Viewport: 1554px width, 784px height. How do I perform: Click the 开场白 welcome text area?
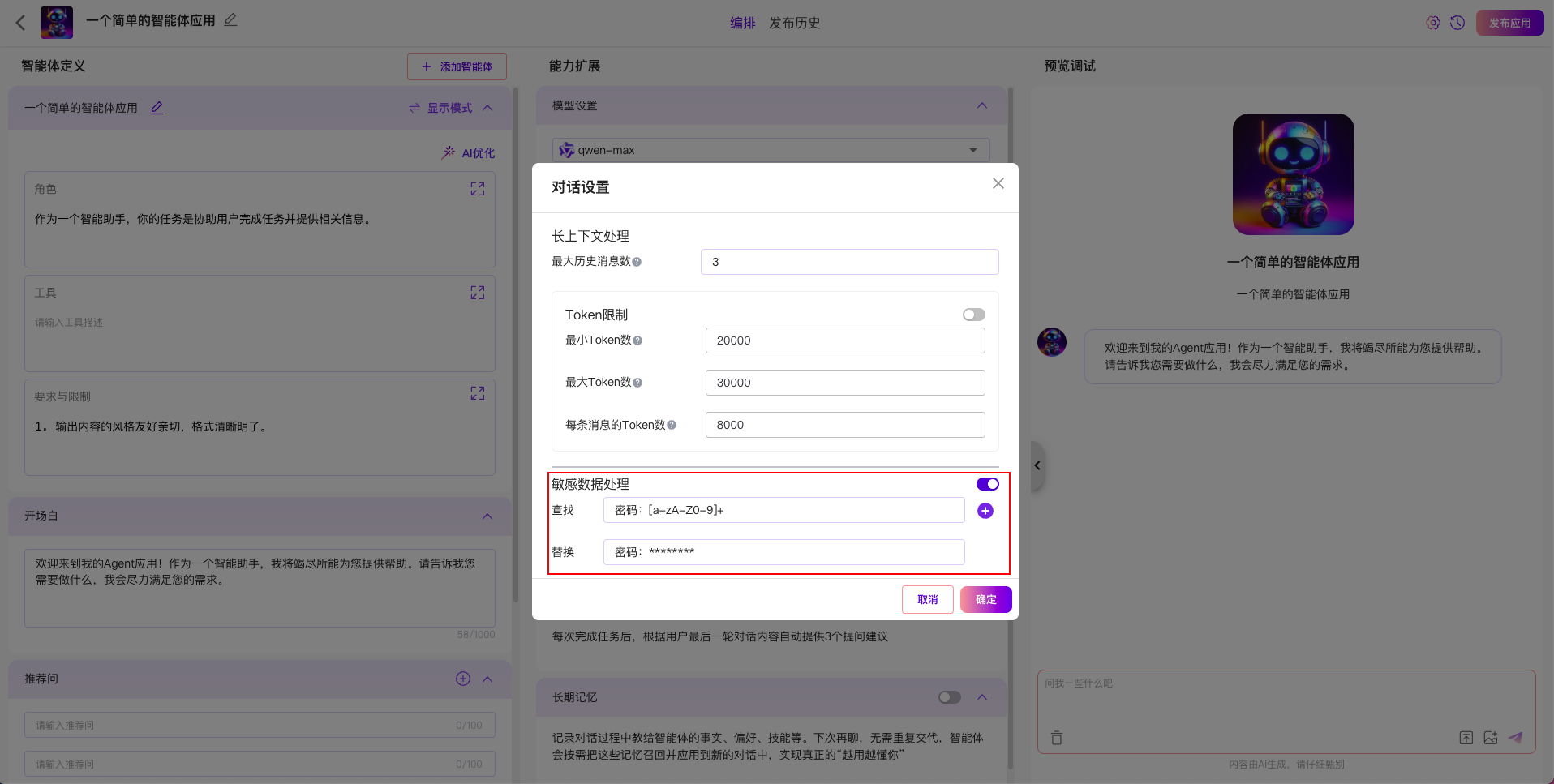click(260, 588)
